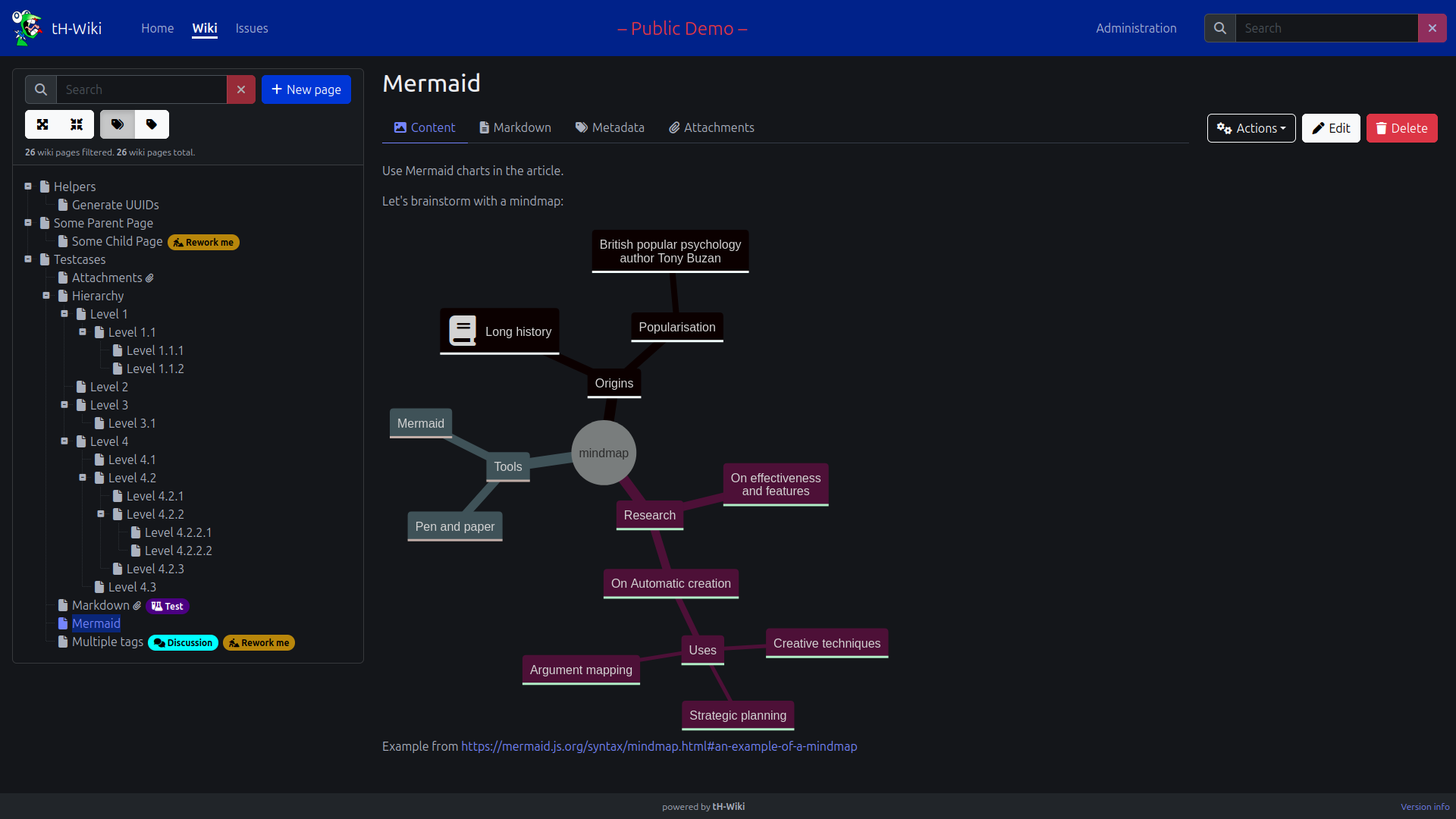Click the sidebar search magnifier icon
The width and height of the screenshot is (1456, 819).
point(41,89)
